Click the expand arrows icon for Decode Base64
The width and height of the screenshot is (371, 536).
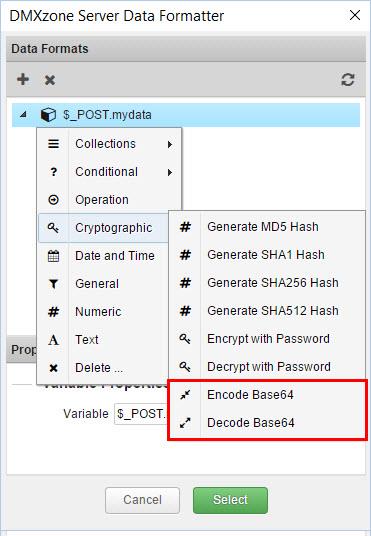pos(185,423)
